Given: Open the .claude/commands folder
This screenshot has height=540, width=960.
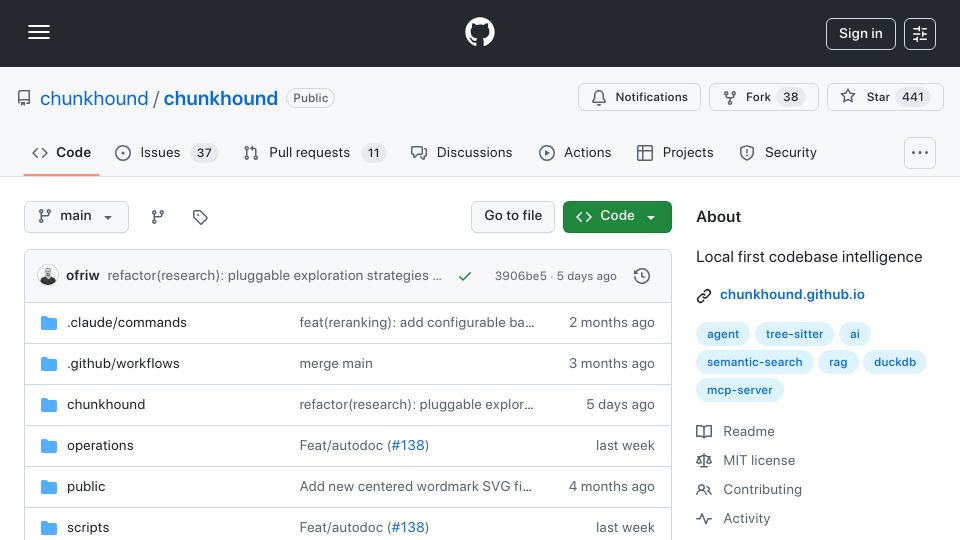Looking at the screenshot, I should pyautogui.click(x=127, y=323).
